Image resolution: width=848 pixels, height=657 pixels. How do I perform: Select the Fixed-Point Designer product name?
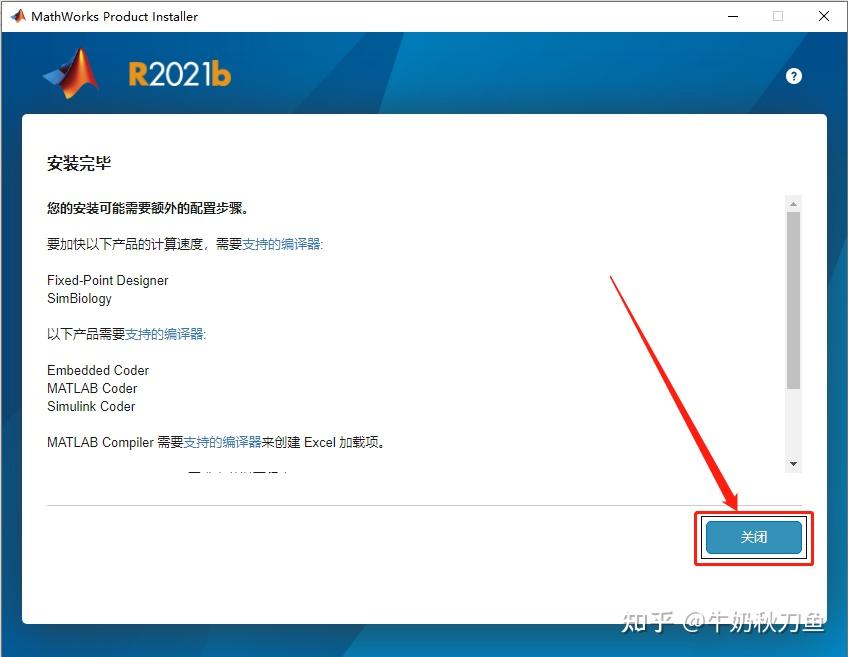[x=107, y=280]
